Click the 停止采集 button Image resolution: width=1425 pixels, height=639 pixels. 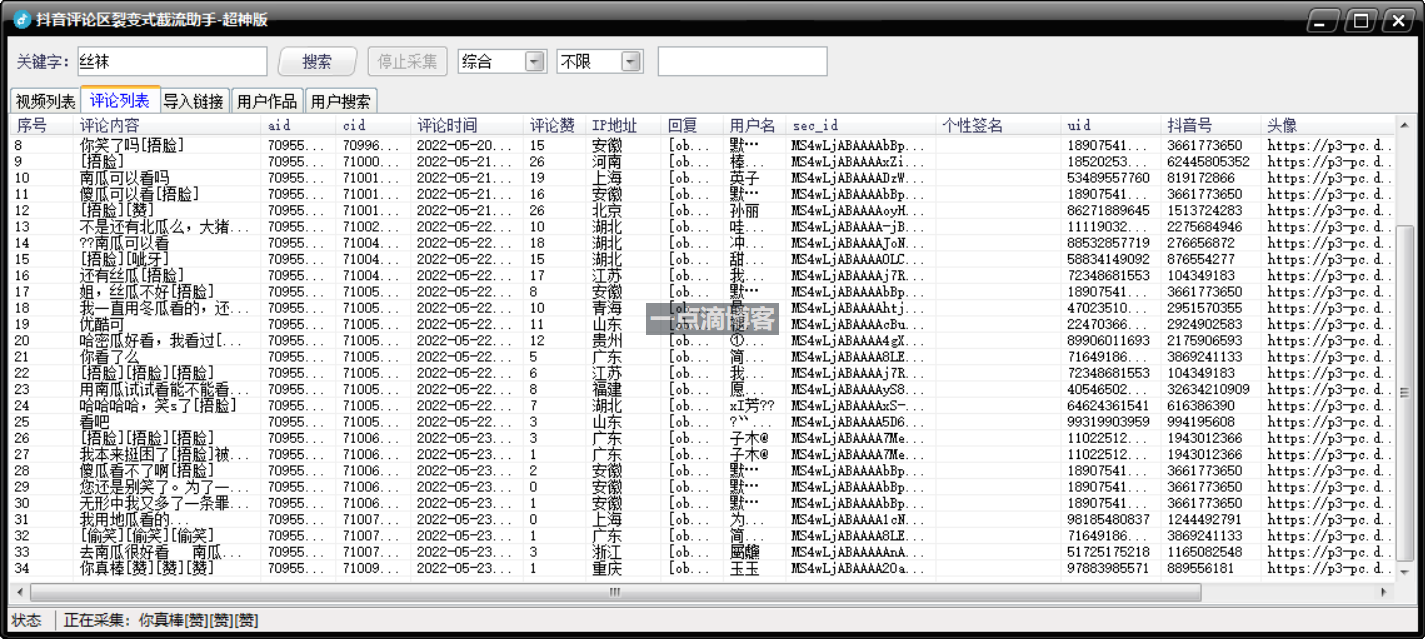[x=407, y=61]
